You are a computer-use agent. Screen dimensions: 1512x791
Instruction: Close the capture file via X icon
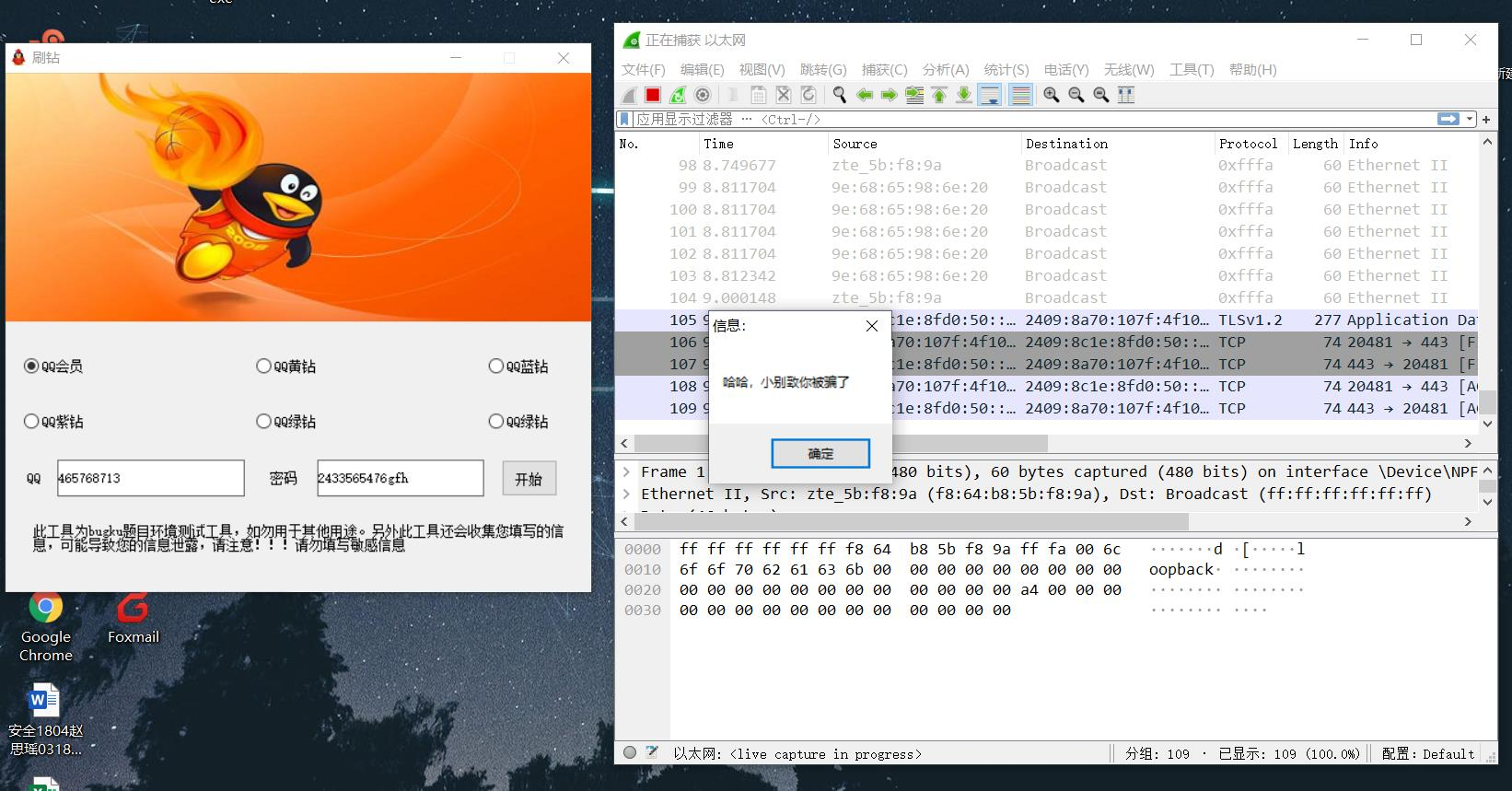pos(784,95)
